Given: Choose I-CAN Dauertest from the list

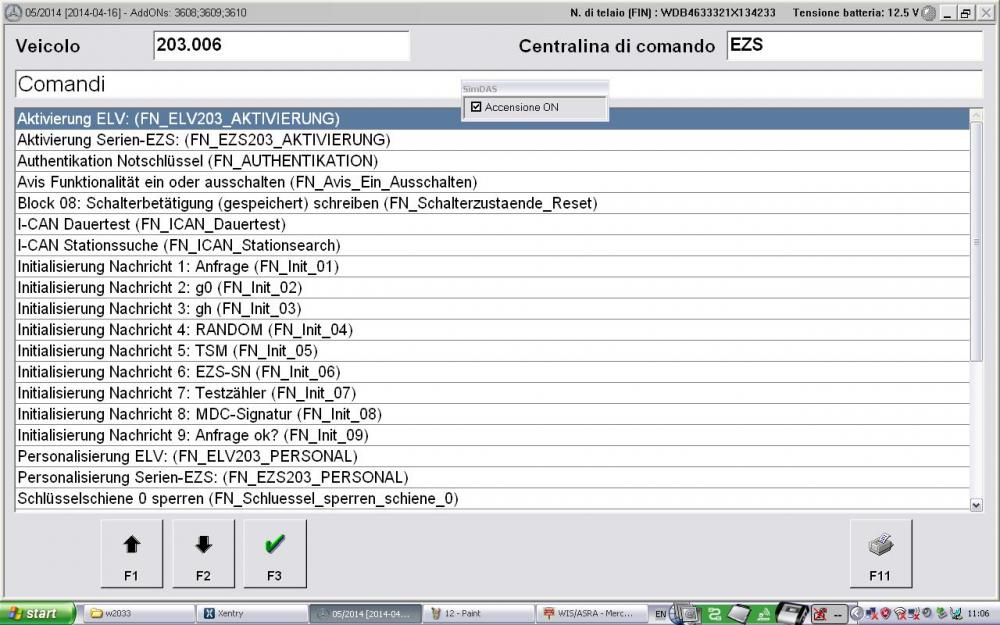Looking at the screenshot, I should coord(151,224).
